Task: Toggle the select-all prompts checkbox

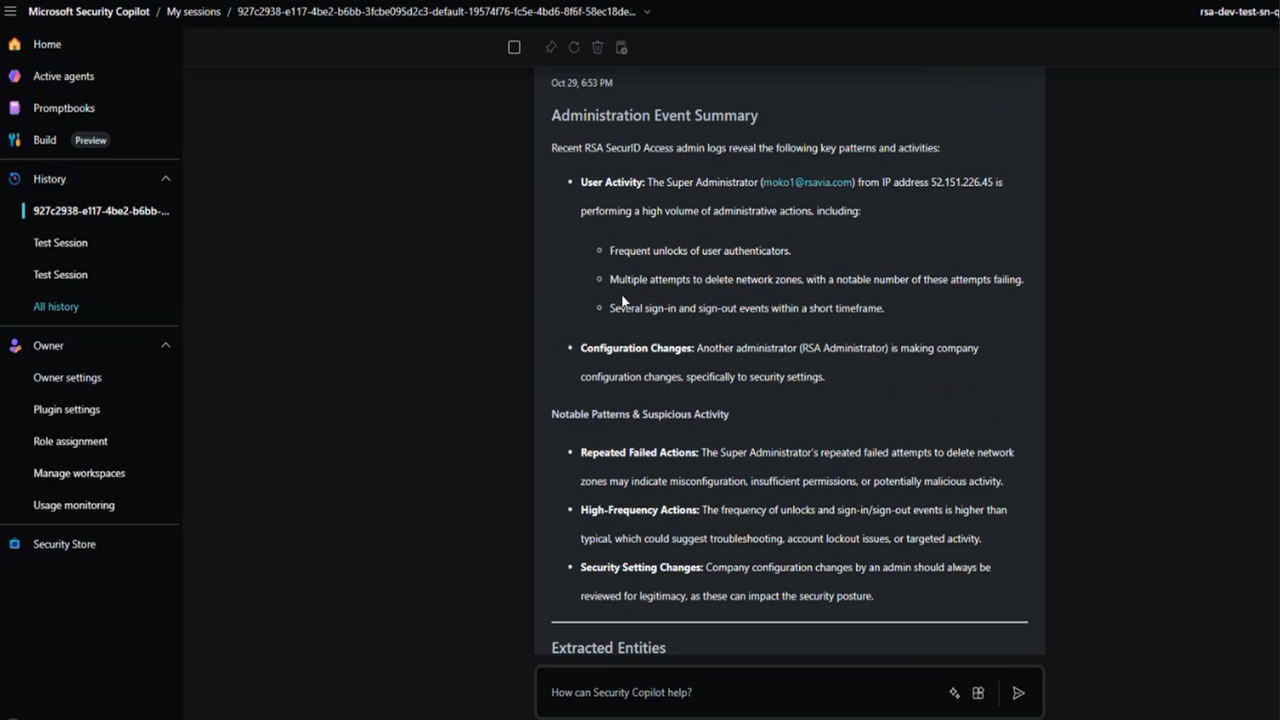Action: tap(514, 47)
